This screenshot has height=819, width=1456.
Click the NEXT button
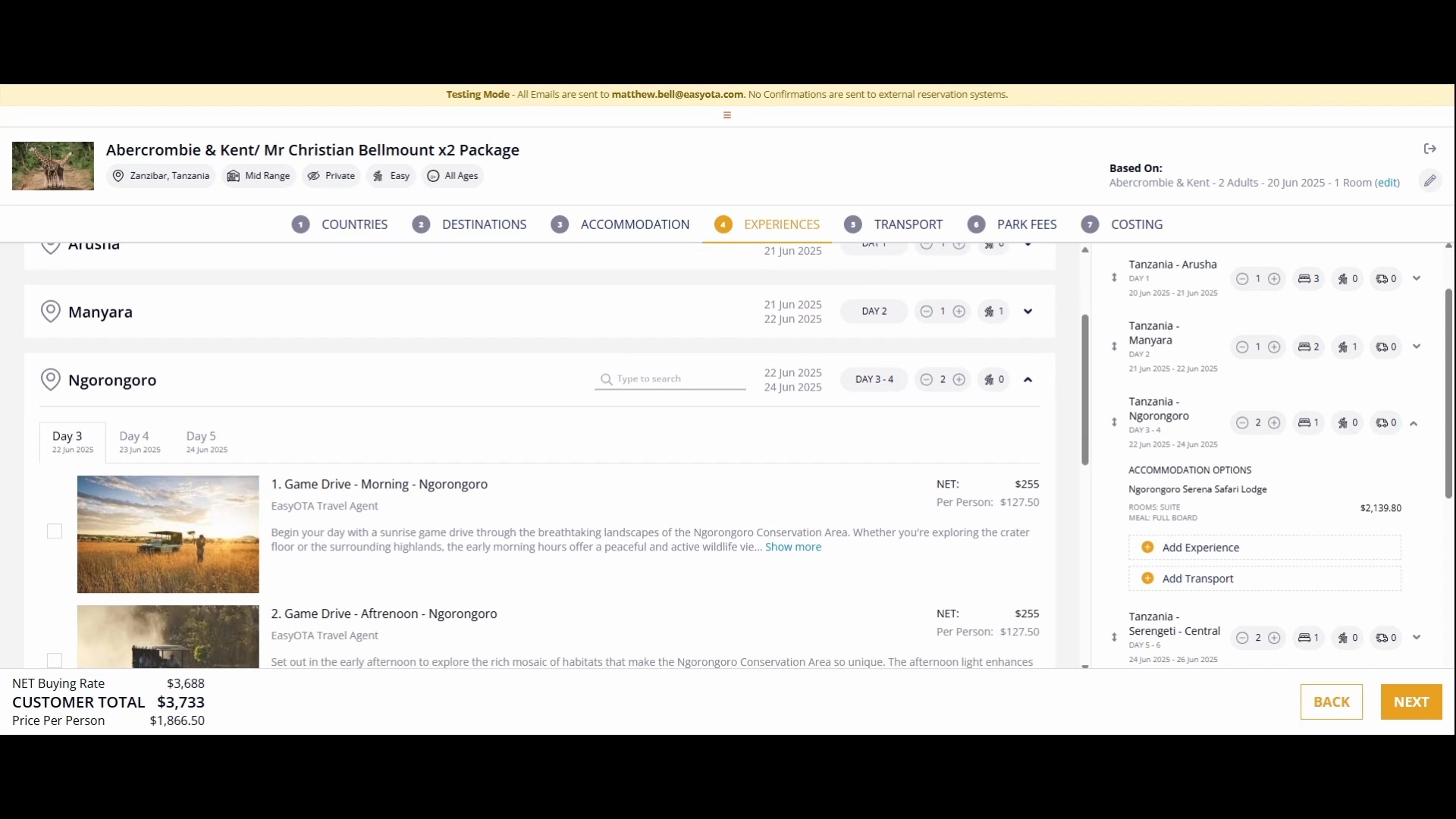pos(1411,702)
